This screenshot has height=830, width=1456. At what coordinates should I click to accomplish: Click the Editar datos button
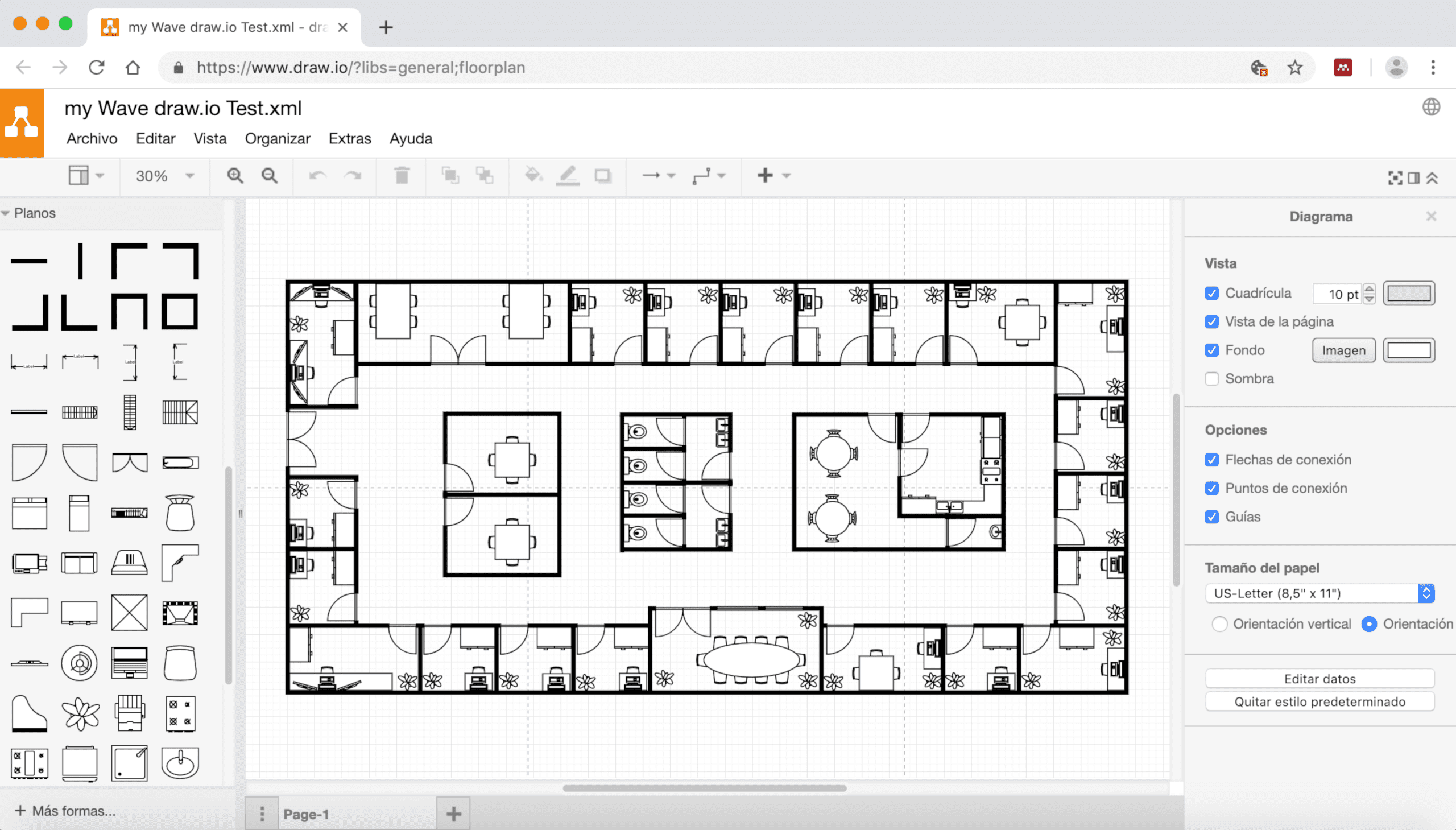1319,678
